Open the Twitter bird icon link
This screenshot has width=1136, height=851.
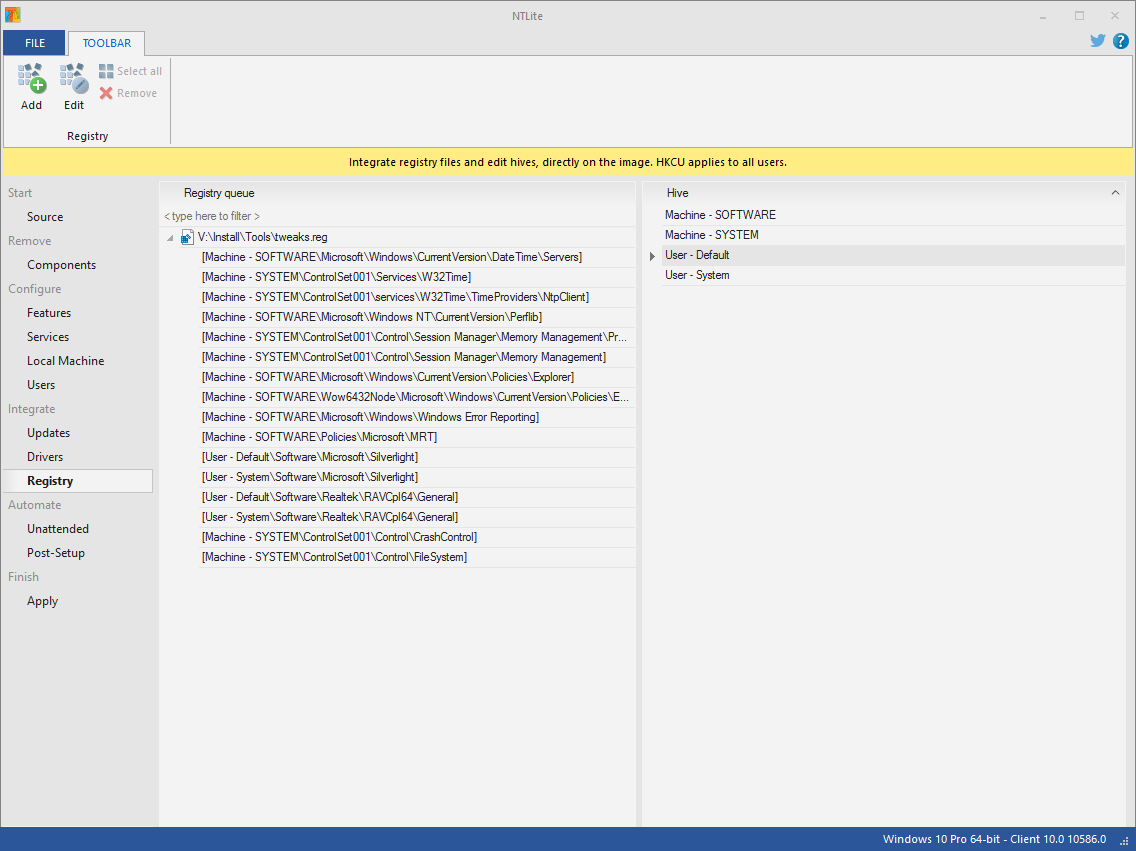[x=1098, y=41]
